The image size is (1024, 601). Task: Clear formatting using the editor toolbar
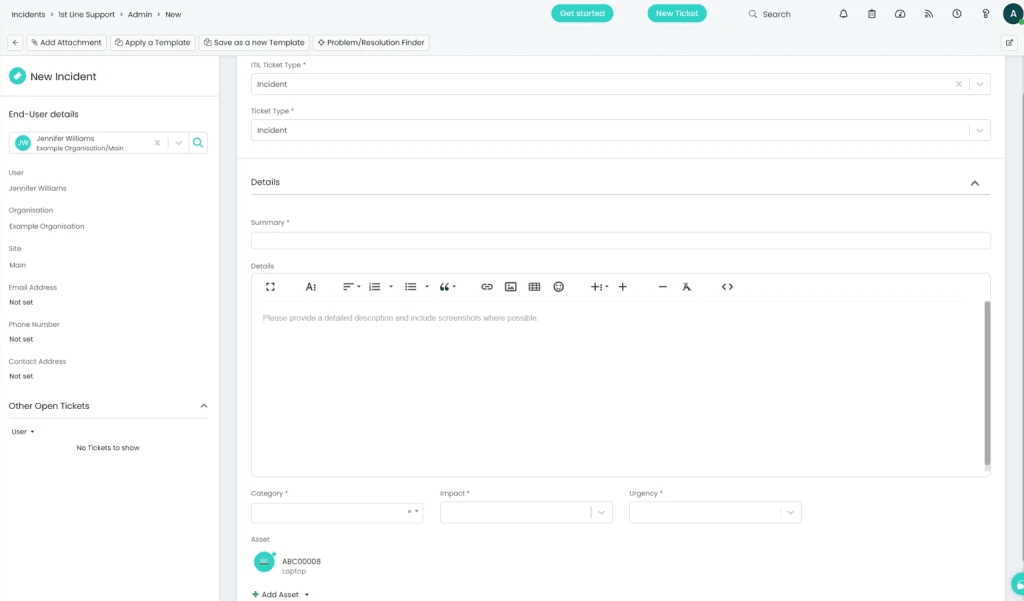coord(686,287)
